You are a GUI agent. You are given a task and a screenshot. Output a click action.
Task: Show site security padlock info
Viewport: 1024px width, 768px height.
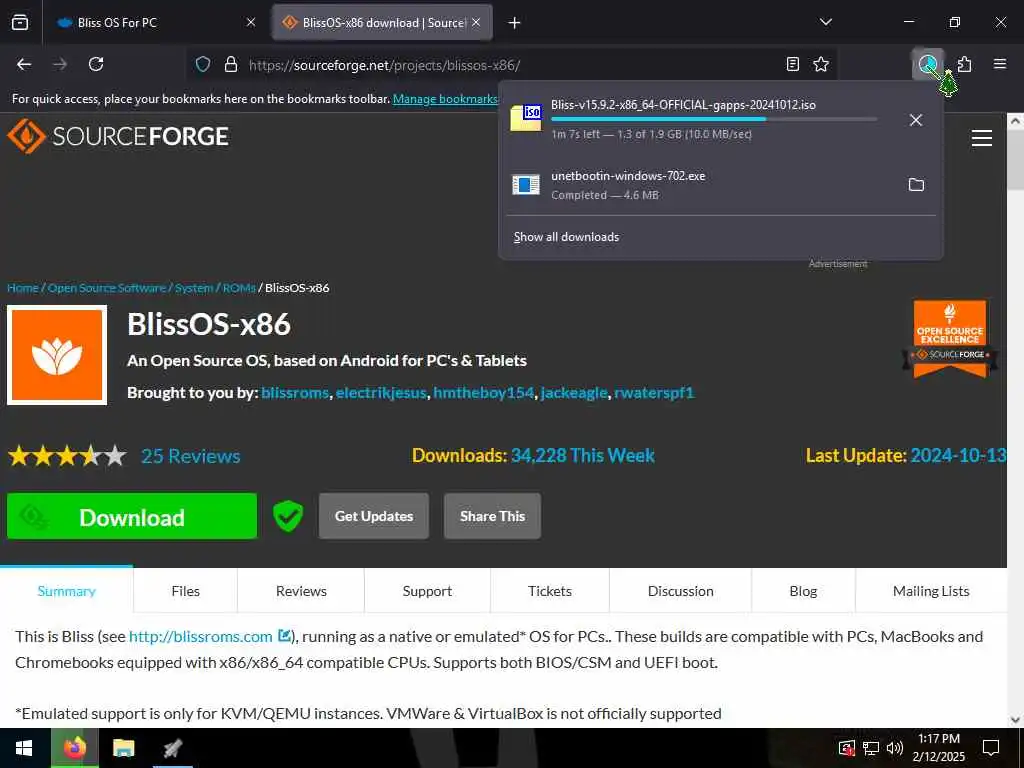point(231,65)
